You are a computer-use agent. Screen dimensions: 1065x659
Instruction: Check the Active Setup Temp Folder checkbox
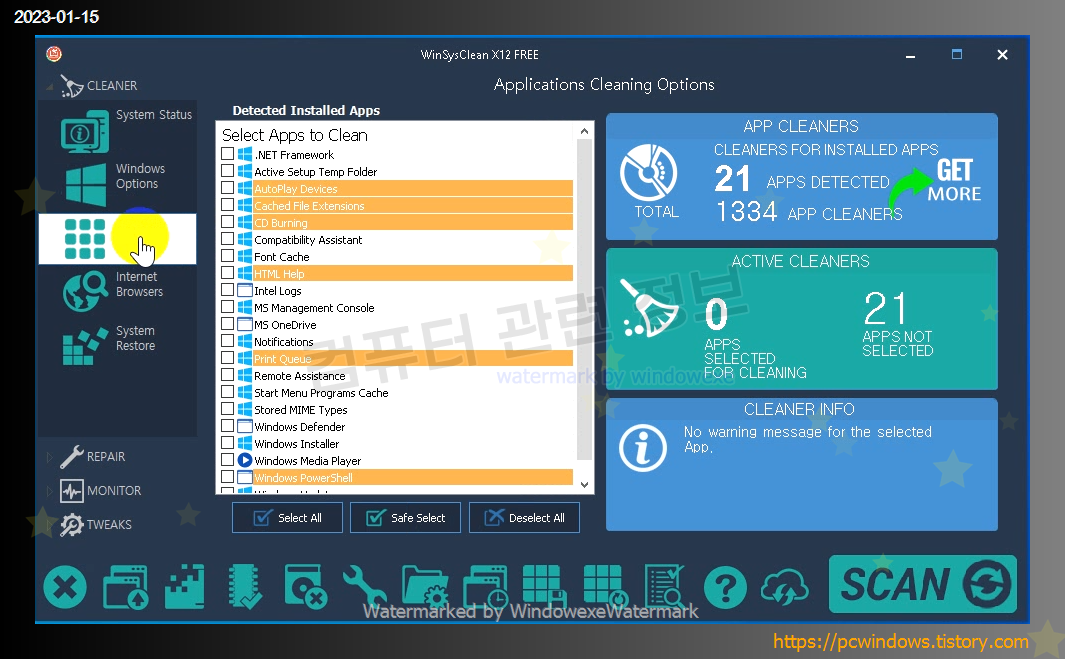coord(228,171)
